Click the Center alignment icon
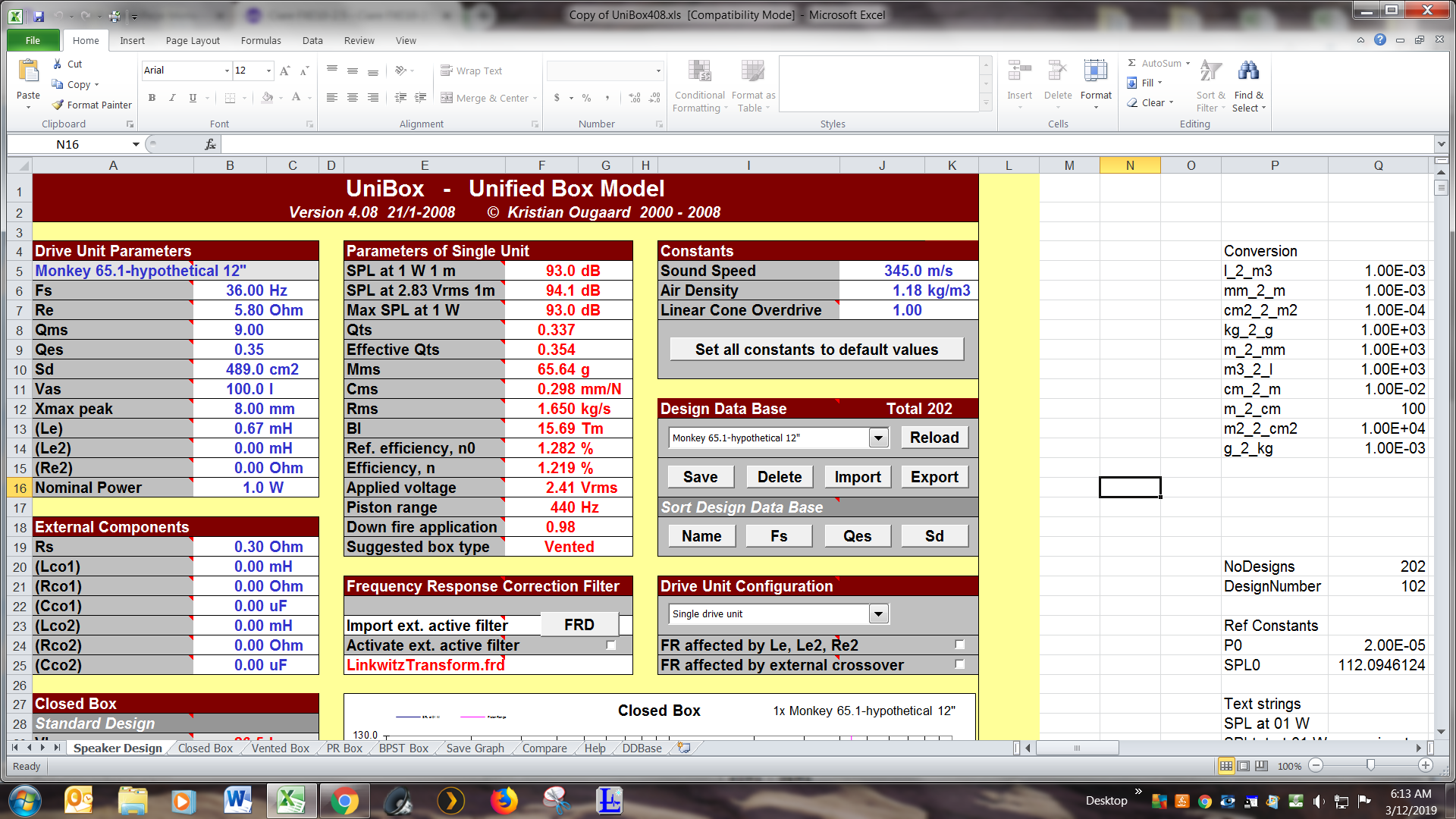Image resolution: width=1456 pixels, height=819 pixels. [x=352, y=98]
